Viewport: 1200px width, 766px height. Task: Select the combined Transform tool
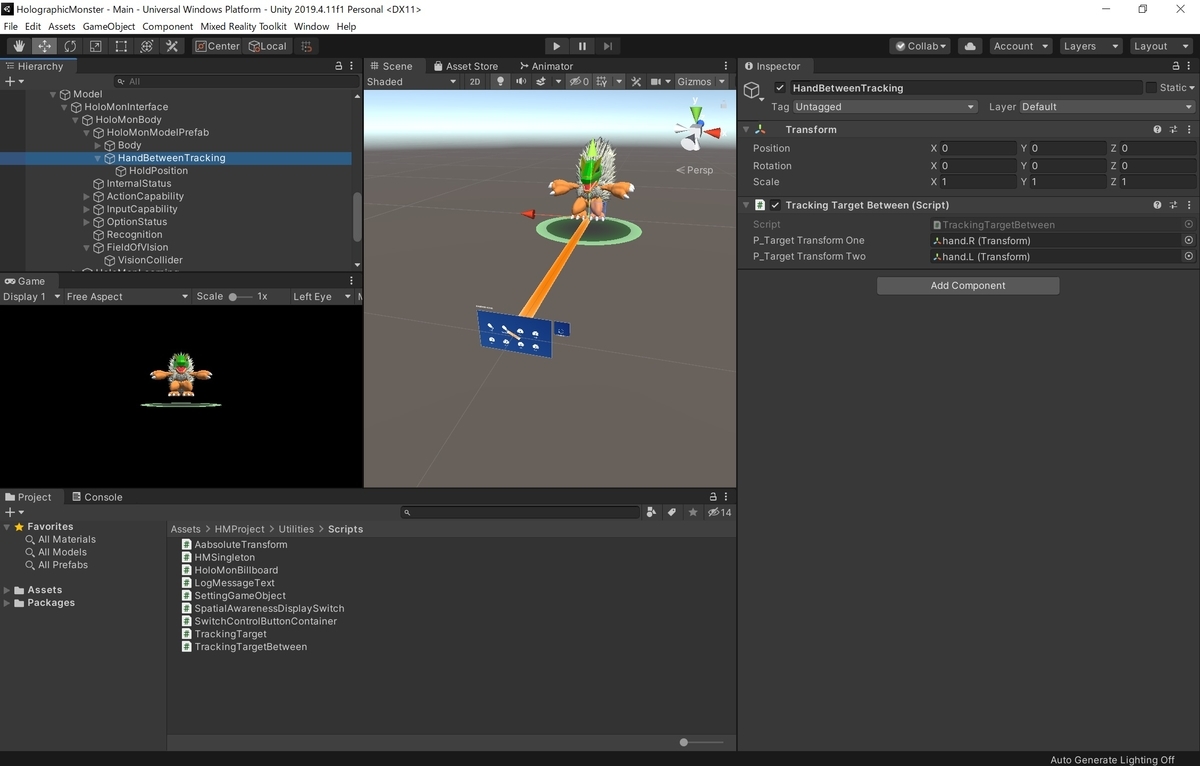tap(147, 46)
